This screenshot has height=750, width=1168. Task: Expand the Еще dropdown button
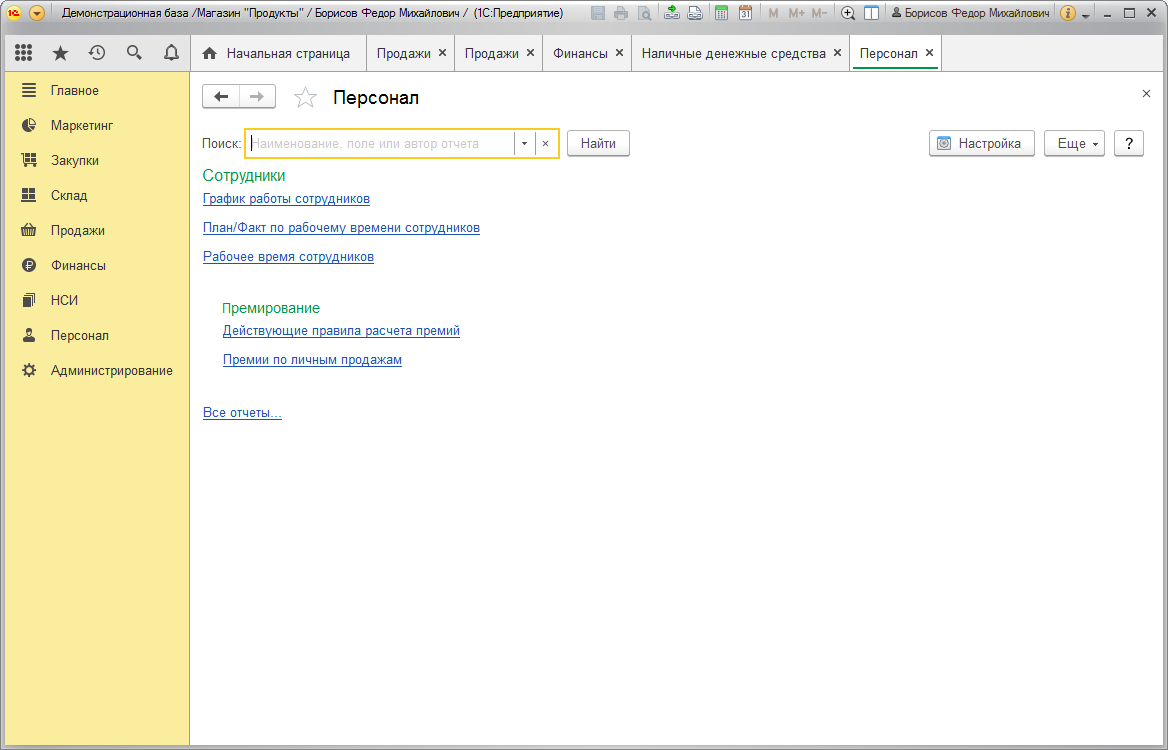click(1074, 144)
